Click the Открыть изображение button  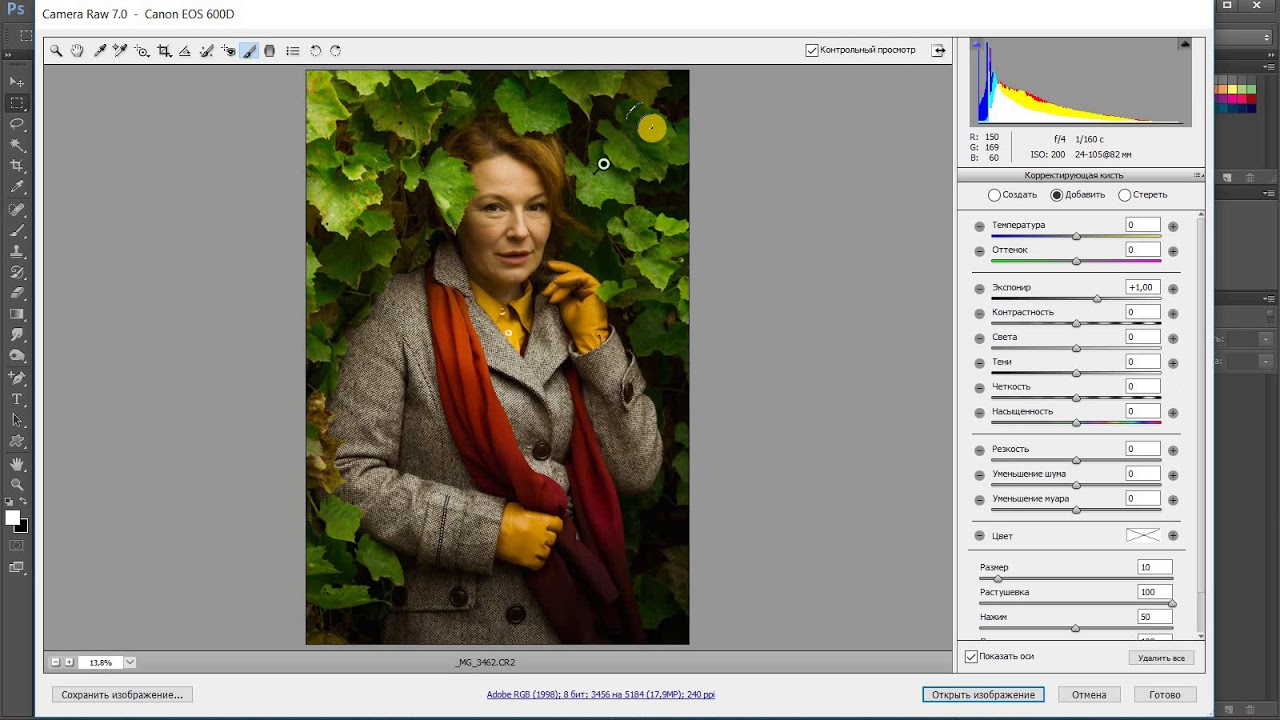tap(983, 694)
